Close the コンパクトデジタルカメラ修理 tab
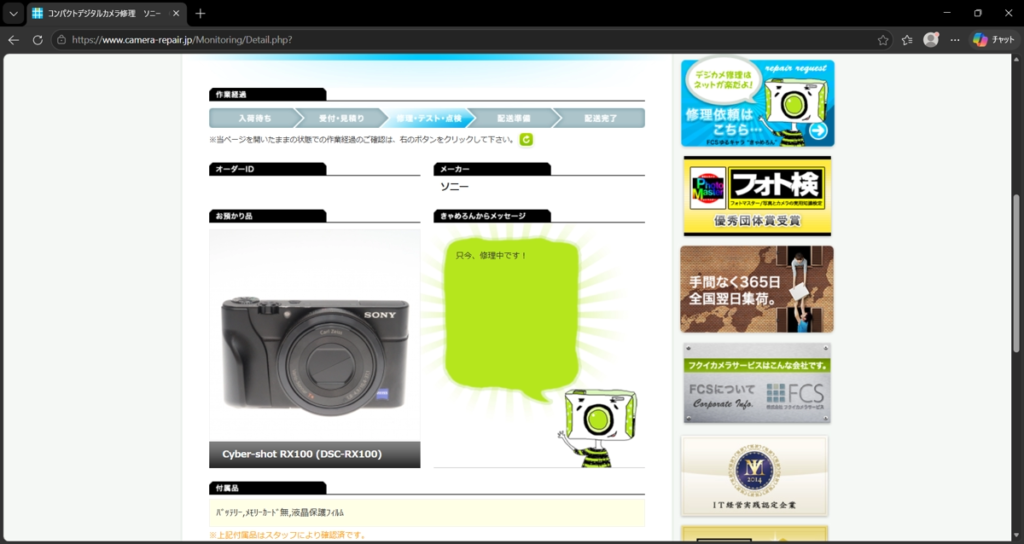 tap(176, 13)
